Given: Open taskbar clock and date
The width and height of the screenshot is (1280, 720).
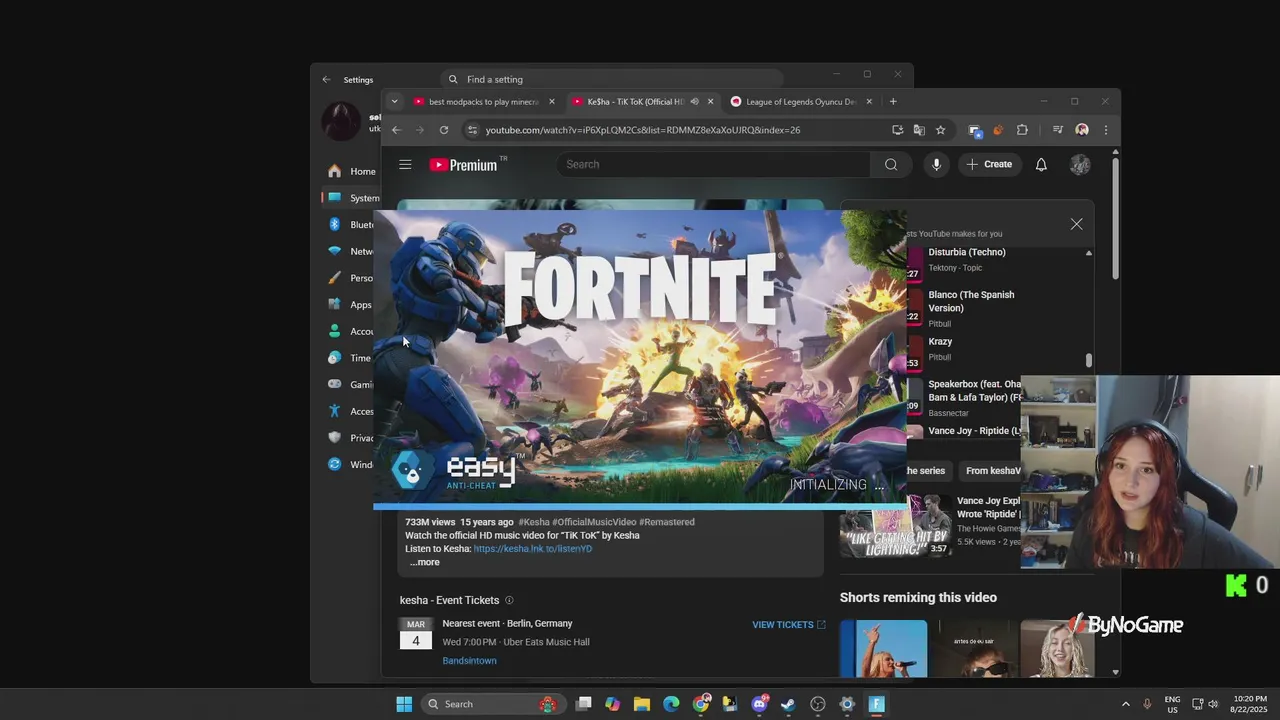Looking at the screenshot, I should (1249, 704).
